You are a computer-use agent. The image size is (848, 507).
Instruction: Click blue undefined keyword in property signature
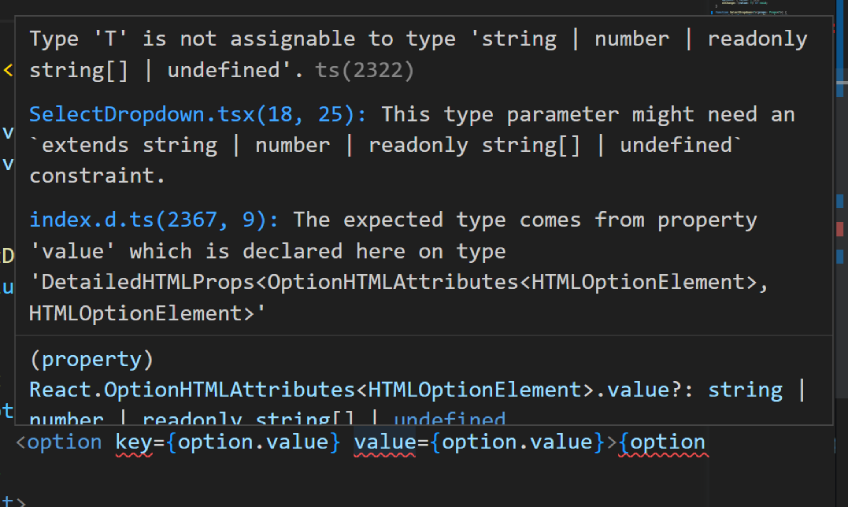click(450, 419)
